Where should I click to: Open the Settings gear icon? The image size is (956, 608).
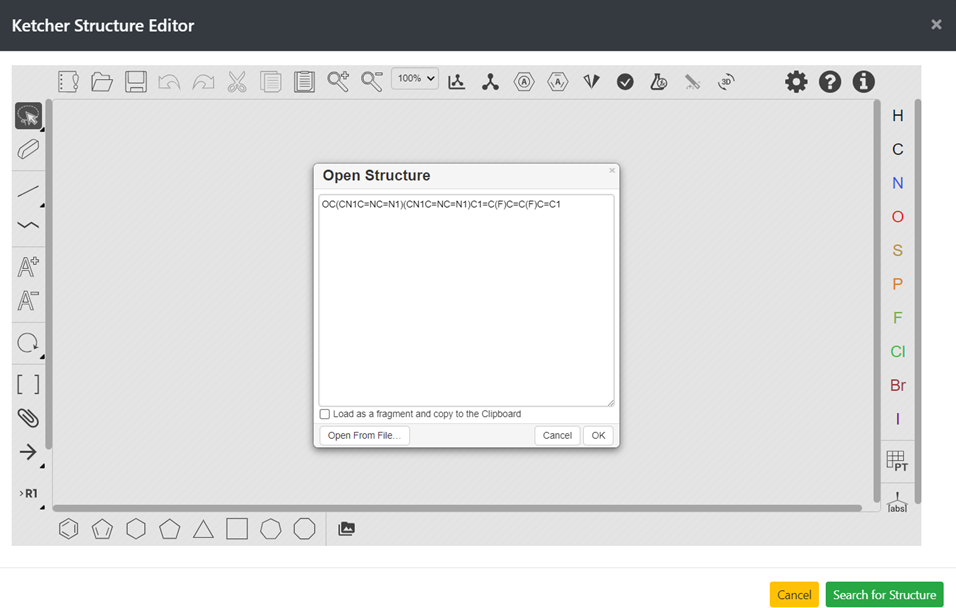[x=796, y=82]
